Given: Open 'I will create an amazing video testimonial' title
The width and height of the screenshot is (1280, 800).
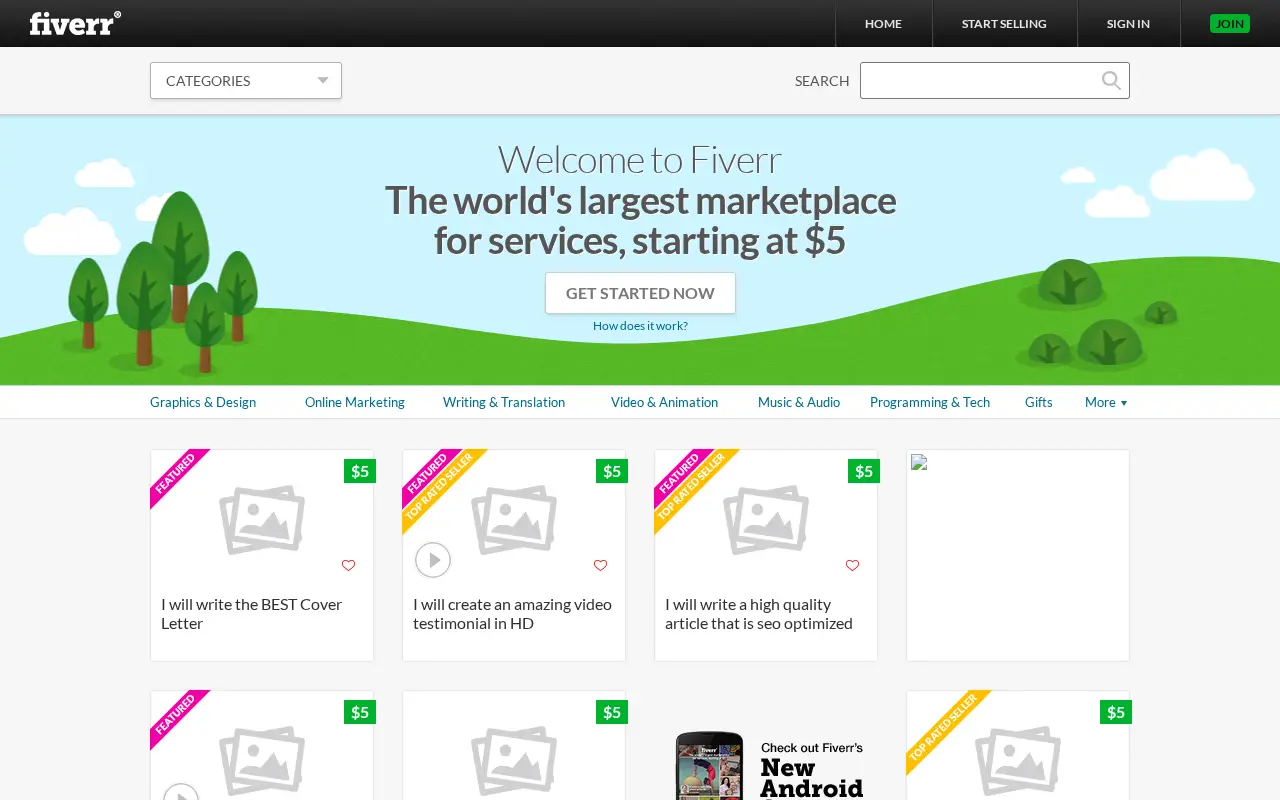Looking at the screenshot, I should pyautogui.click(x=512, y=614).
